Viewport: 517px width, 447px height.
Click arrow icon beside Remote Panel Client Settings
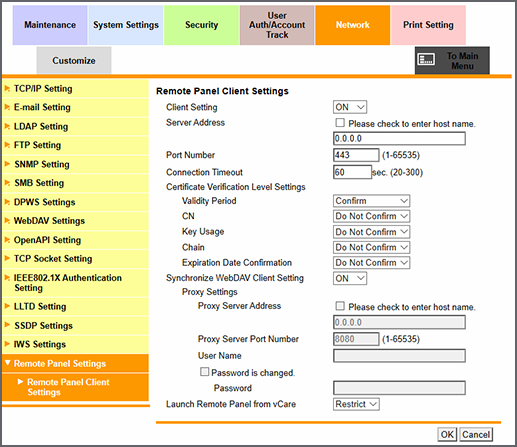point(20,382)
